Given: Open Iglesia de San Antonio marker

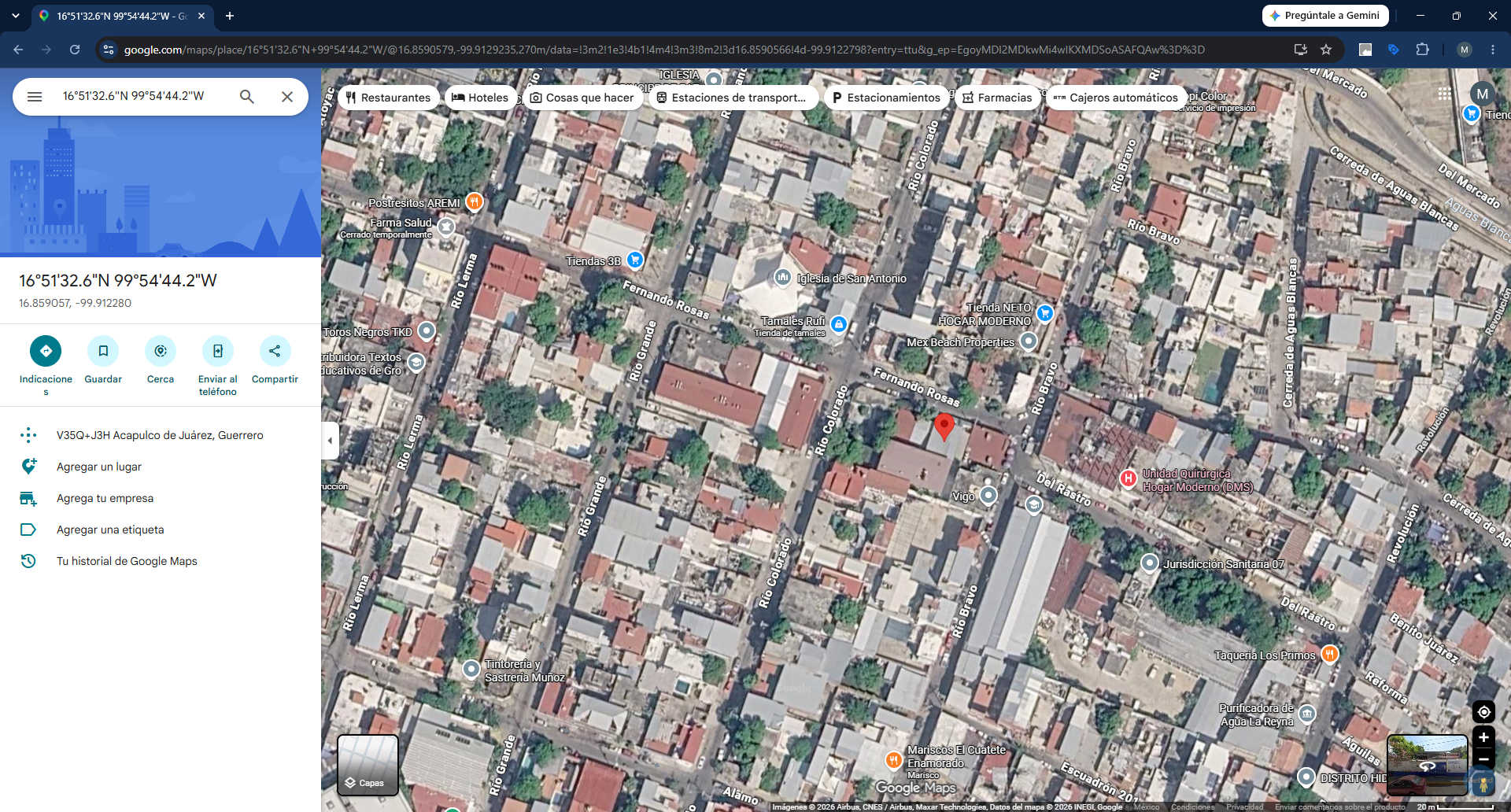Looking at the screenshot, I should (782, 277).
